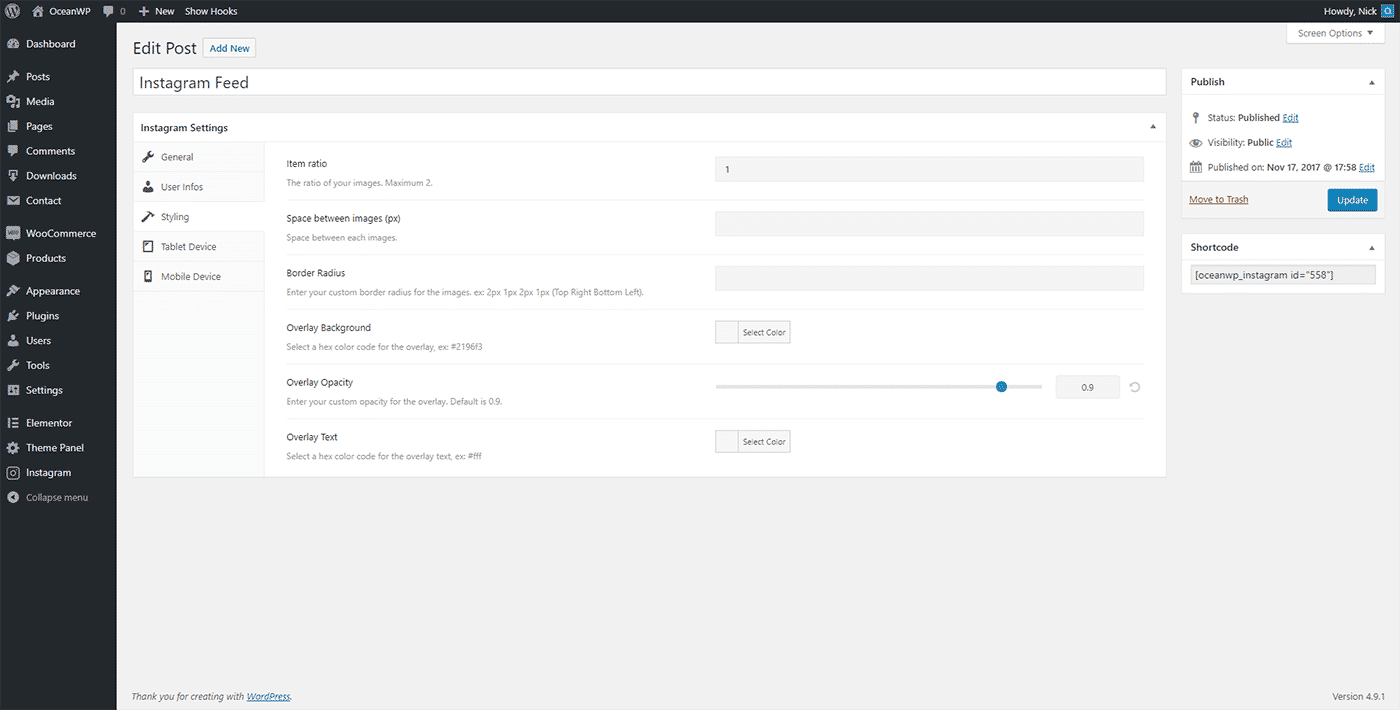
Task: Select Color for Overlay Background
Action: pos(753,333)
